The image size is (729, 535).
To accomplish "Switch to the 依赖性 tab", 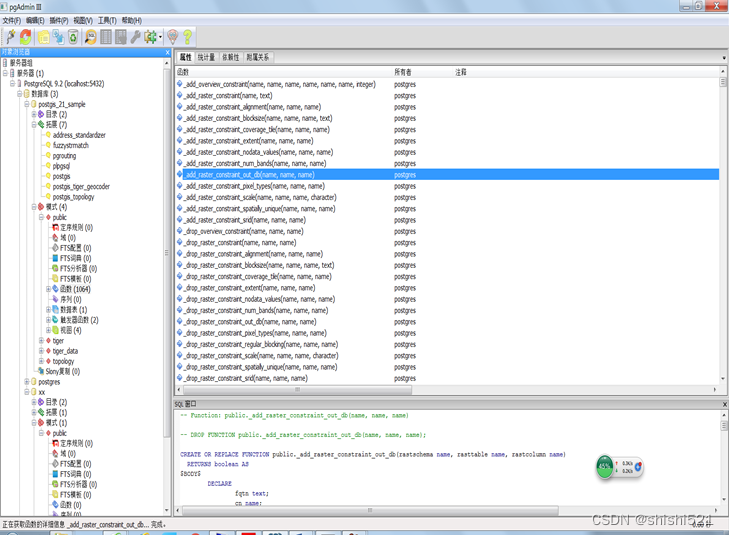I will coord(230,57).
